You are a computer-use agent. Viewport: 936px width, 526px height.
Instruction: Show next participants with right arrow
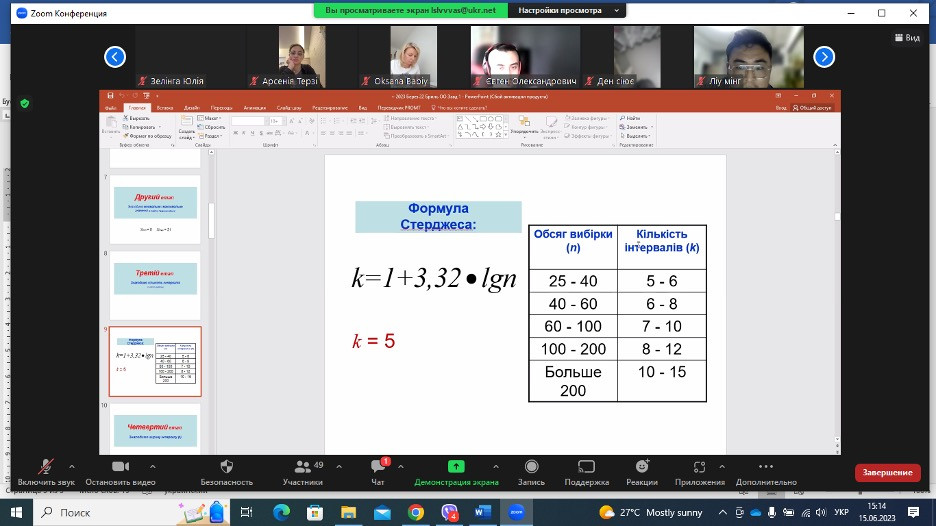(x=824, y=57)
